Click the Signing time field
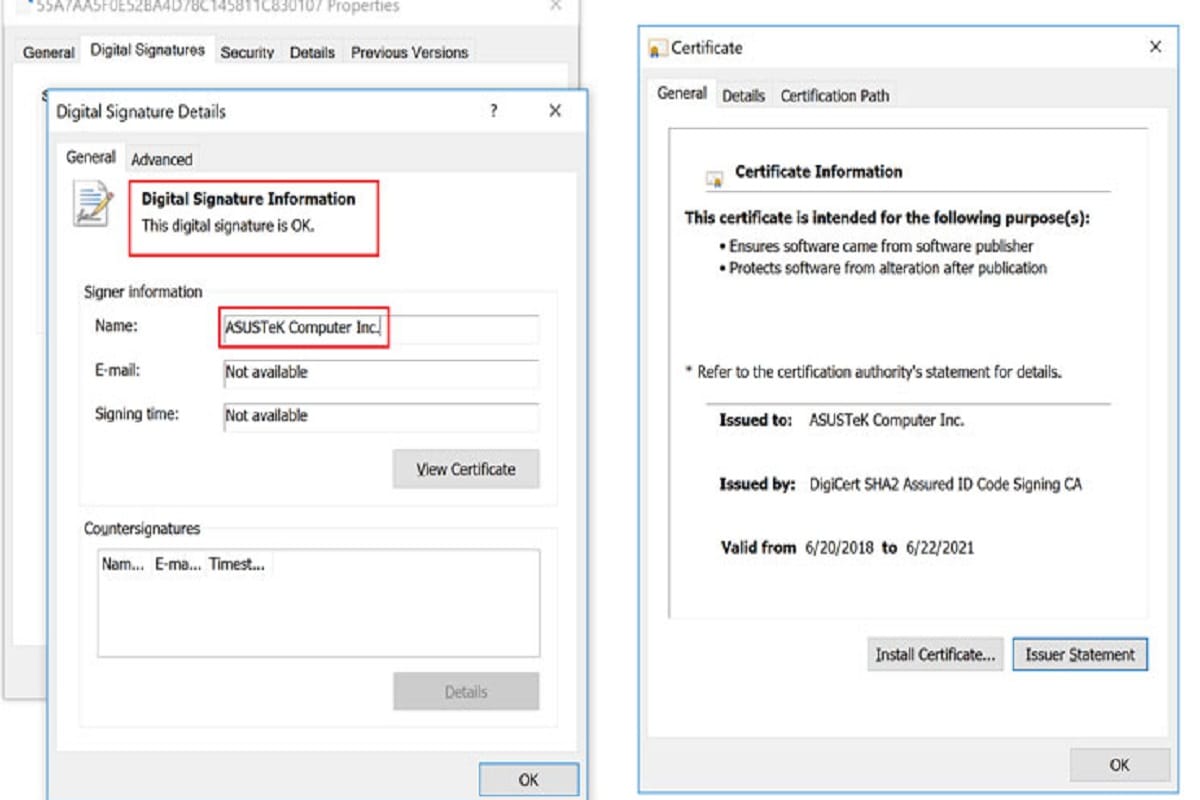The width and height of the screenshot is (1200, 800). [381, 416]
